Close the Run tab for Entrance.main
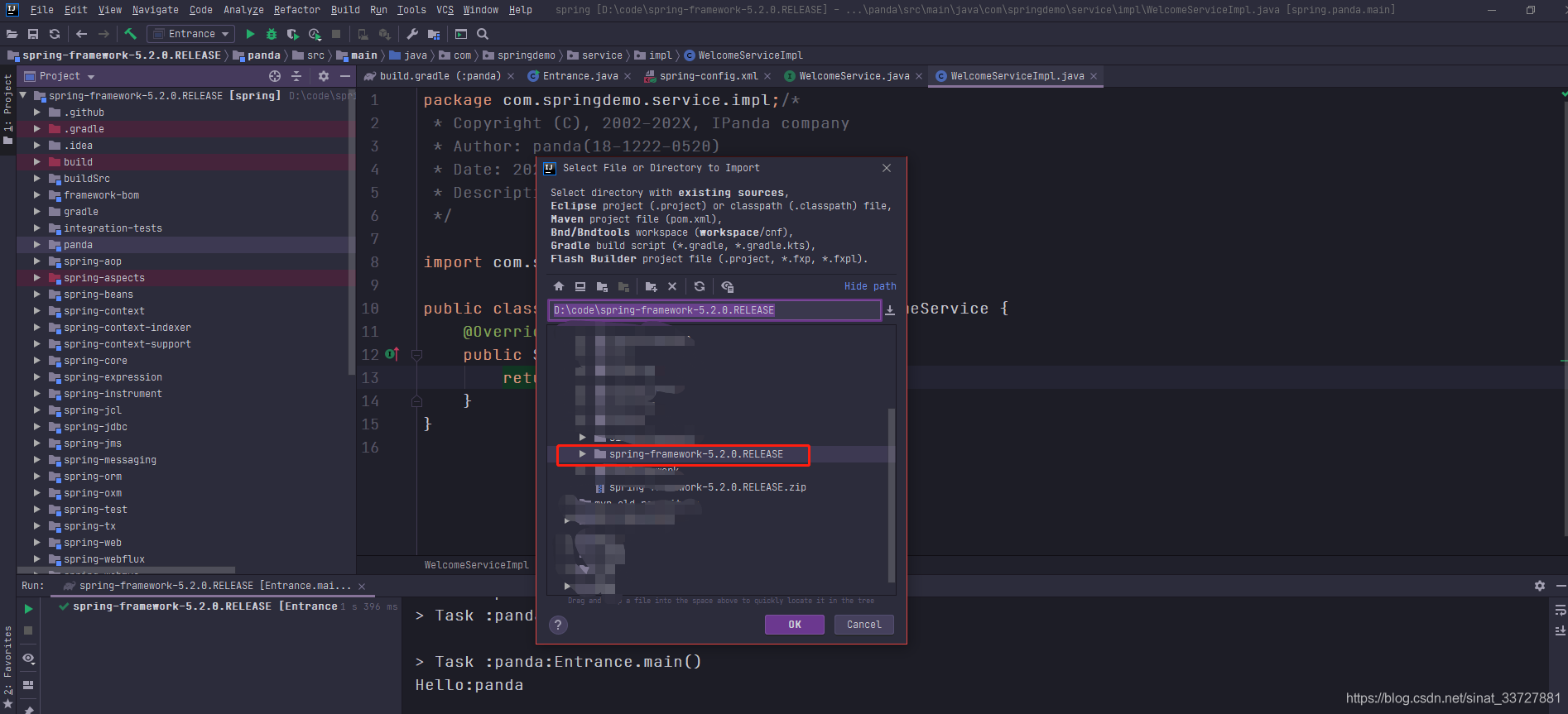 click(x=362, y=586)
